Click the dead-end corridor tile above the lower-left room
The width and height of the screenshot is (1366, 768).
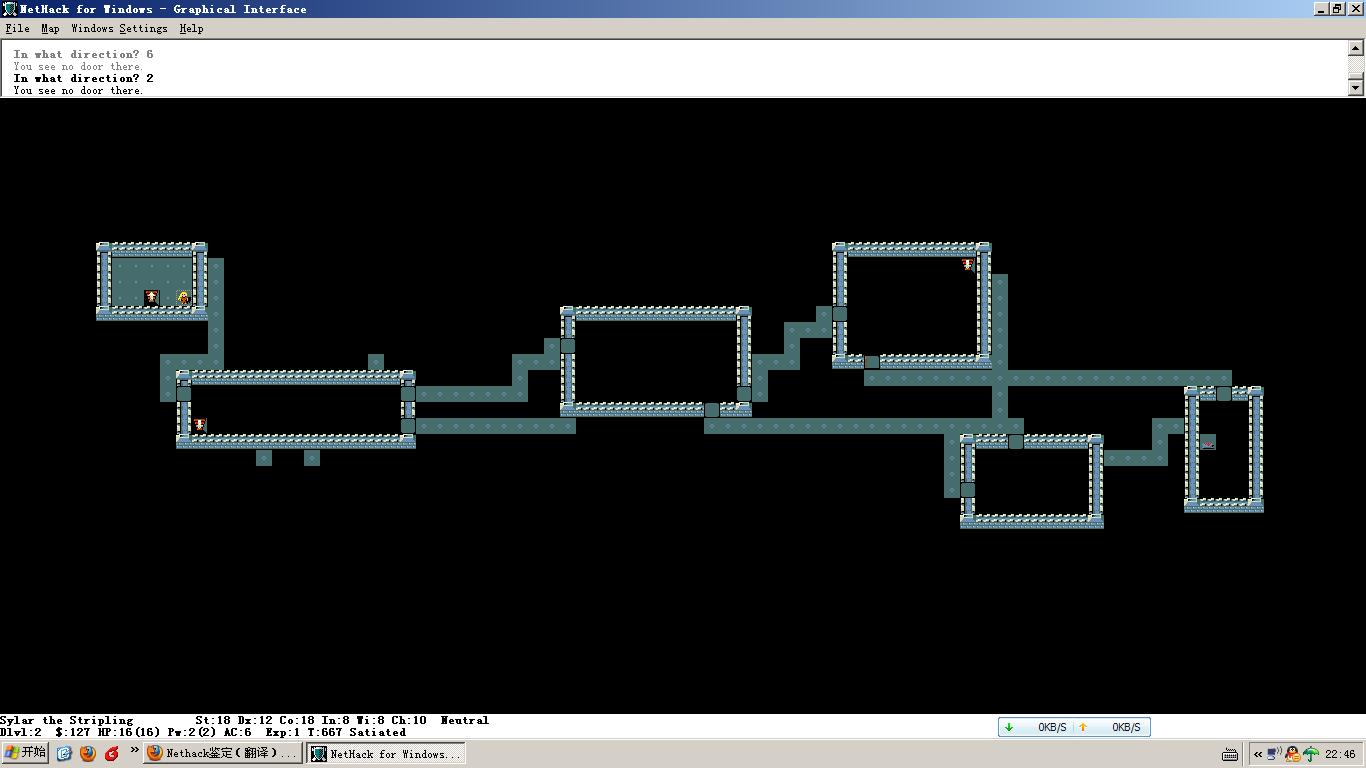pos(376,362)
